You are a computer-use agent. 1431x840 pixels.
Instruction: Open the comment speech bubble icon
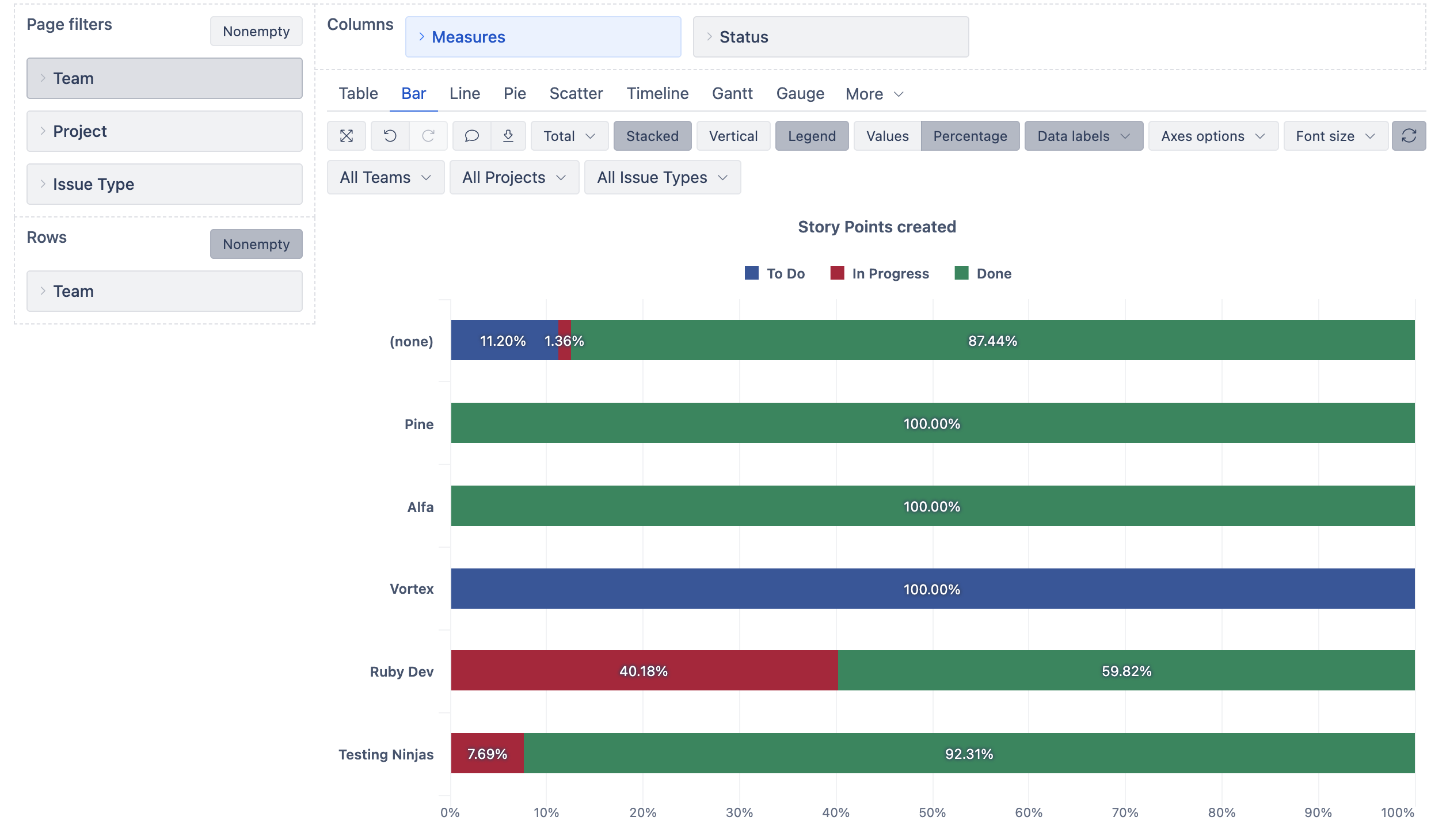click(x=471, y=136)
